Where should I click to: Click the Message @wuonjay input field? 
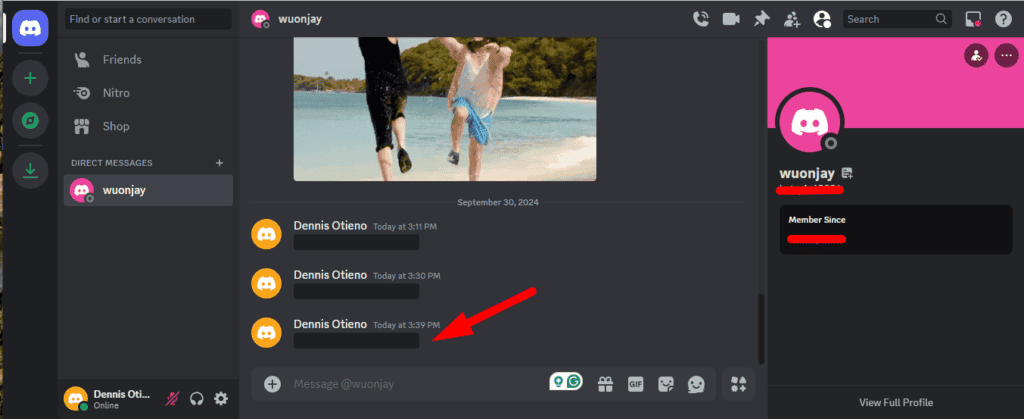(x=410, y=384)
